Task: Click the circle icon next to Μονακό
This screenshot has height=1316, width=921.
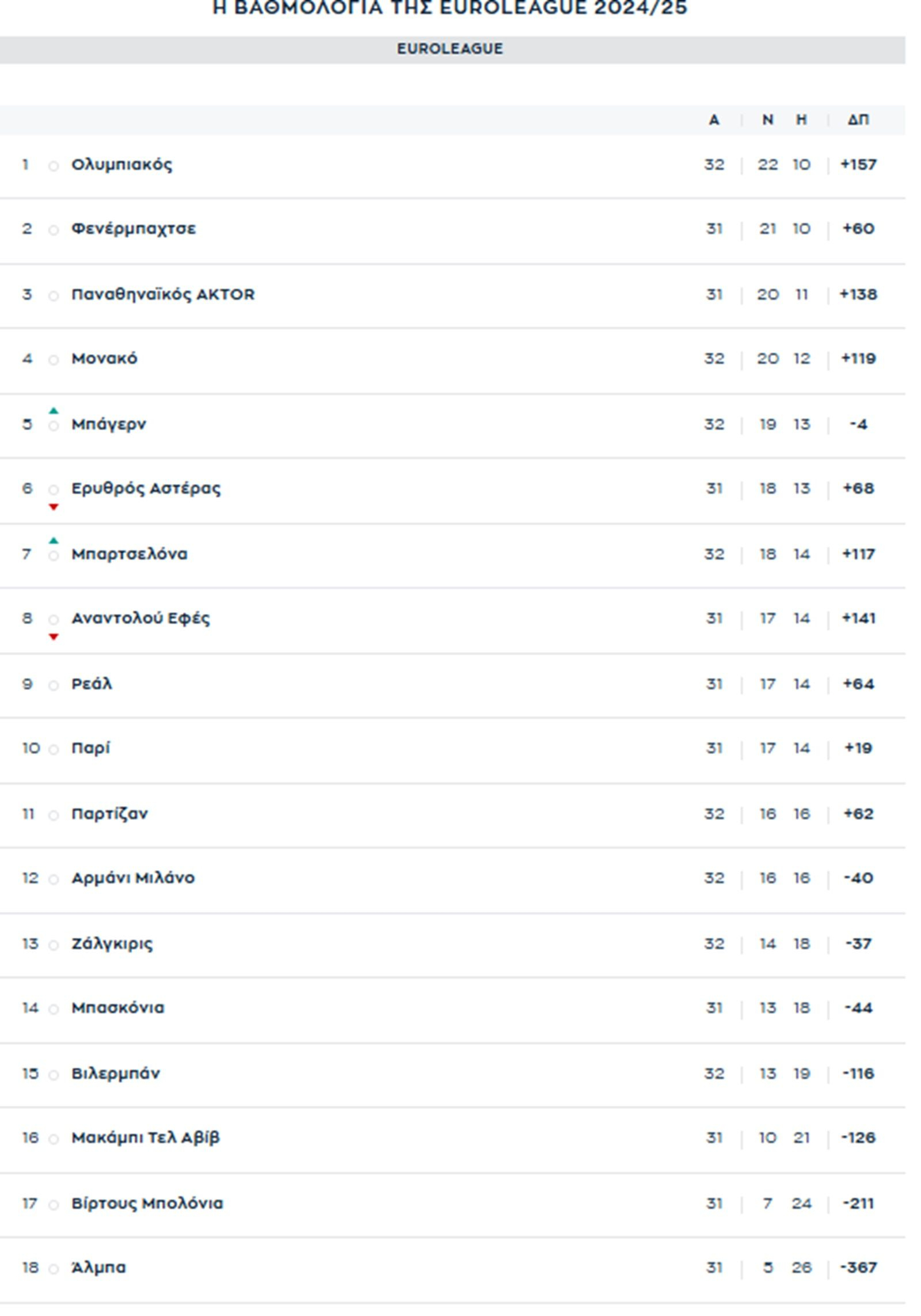Action: pyautogui.click(x=54, y=360)
